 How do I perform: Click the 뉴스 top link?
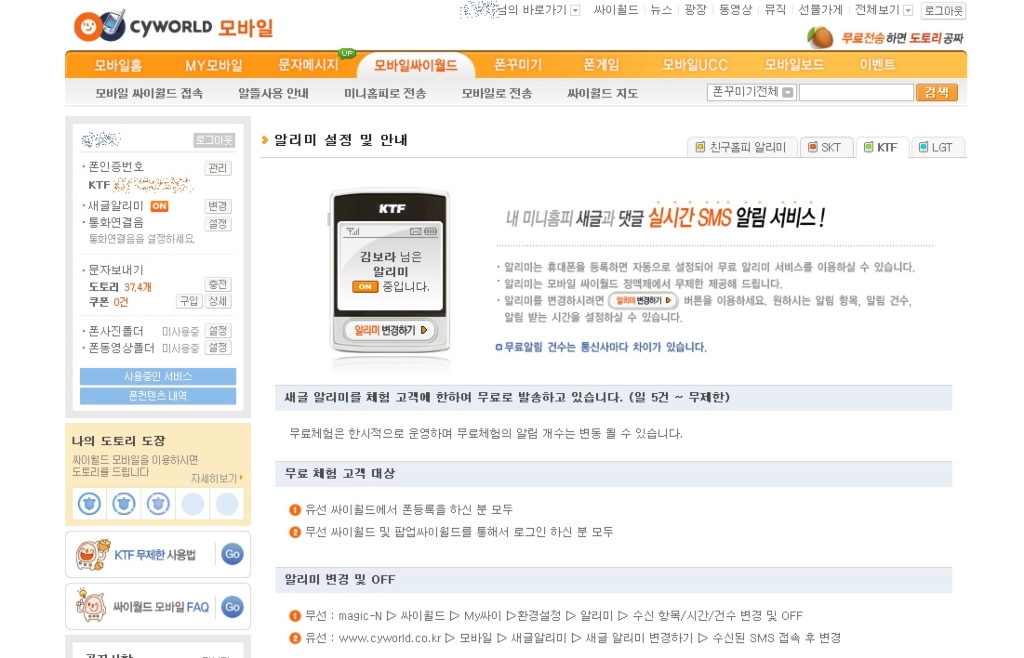click(x=661, y=10)
